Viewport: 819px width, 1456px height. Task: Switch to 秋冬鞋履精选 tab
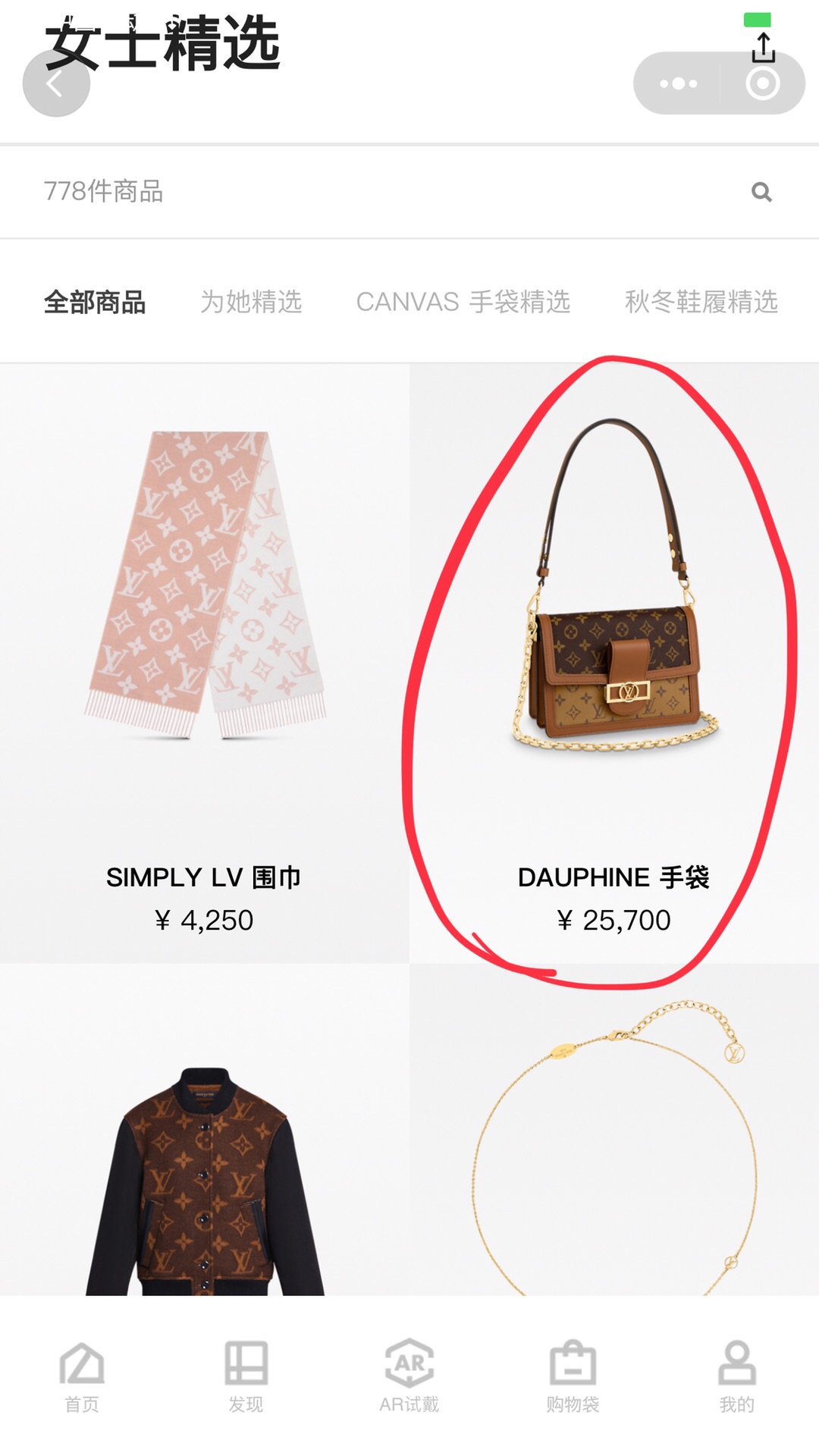701,302
